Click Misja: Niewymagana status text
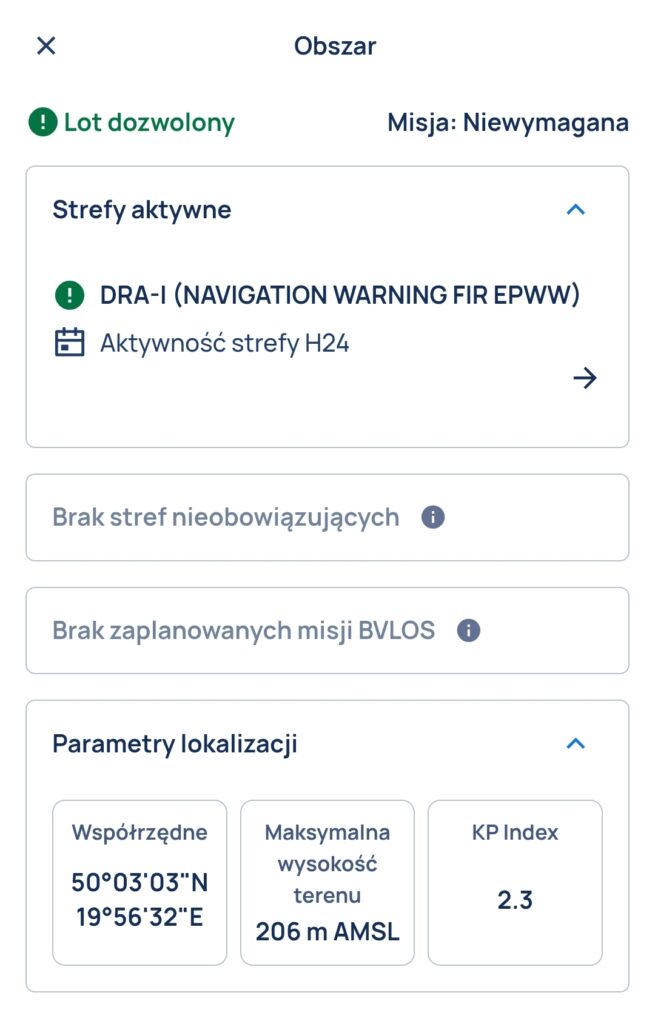 click(x=508, y=123)
